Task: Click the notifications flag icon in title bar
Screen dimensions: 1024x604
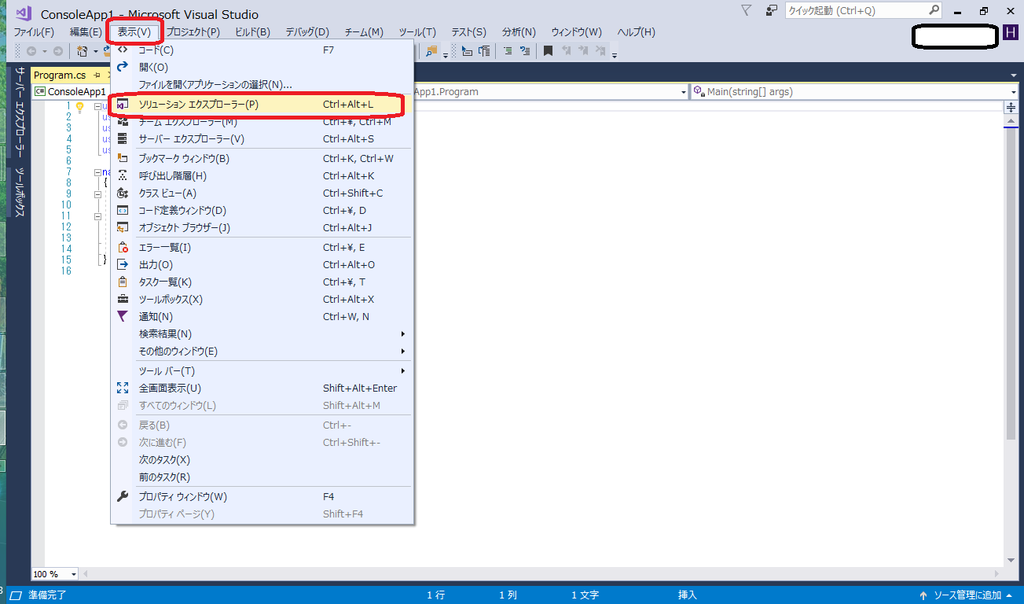Action: pyautogui.click(x=746, y=10)
